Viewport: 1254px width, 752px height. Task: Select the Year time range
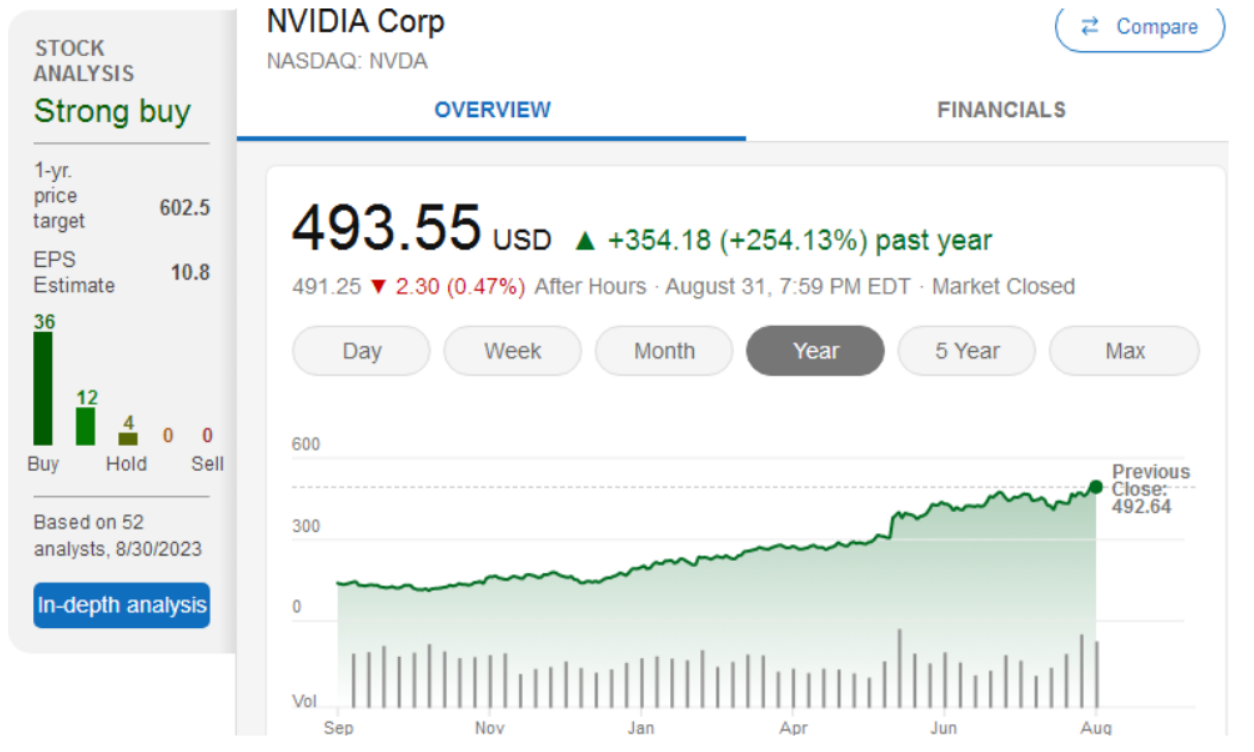click(x=815, y=351)
